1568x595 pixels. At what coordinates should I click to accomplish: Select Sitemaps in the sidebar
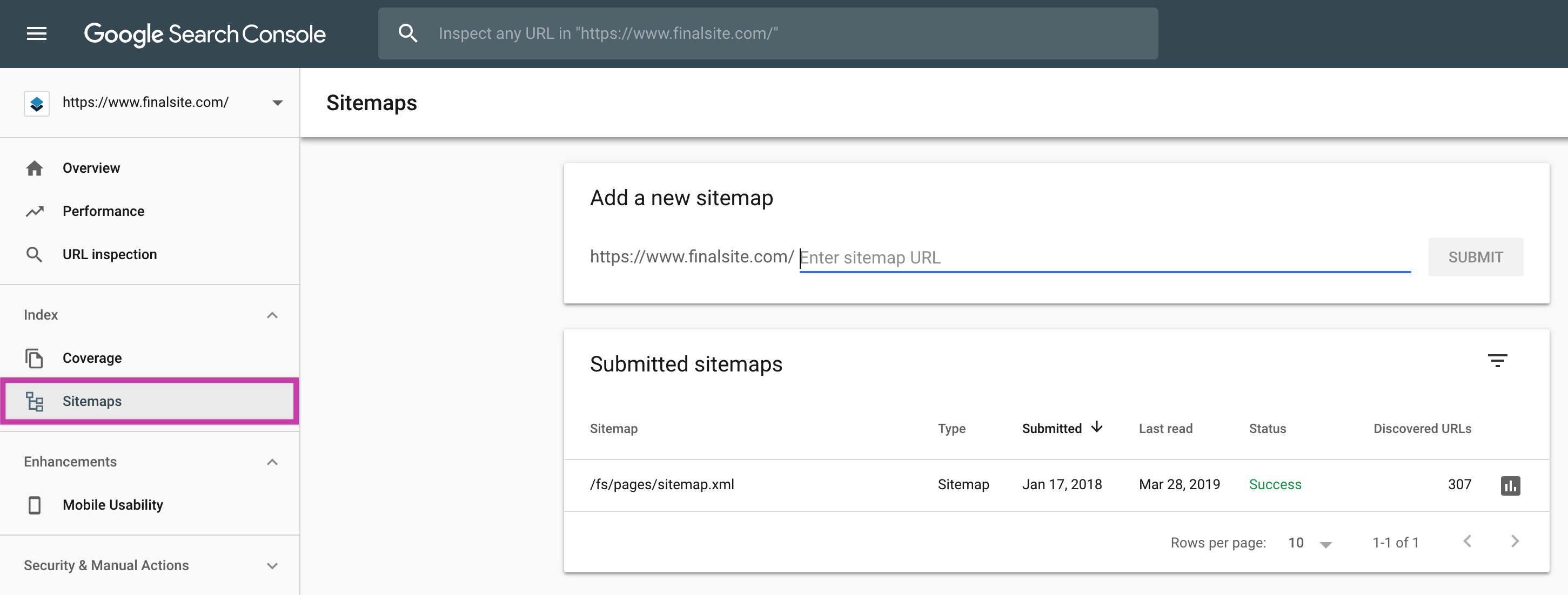point(150,402)
